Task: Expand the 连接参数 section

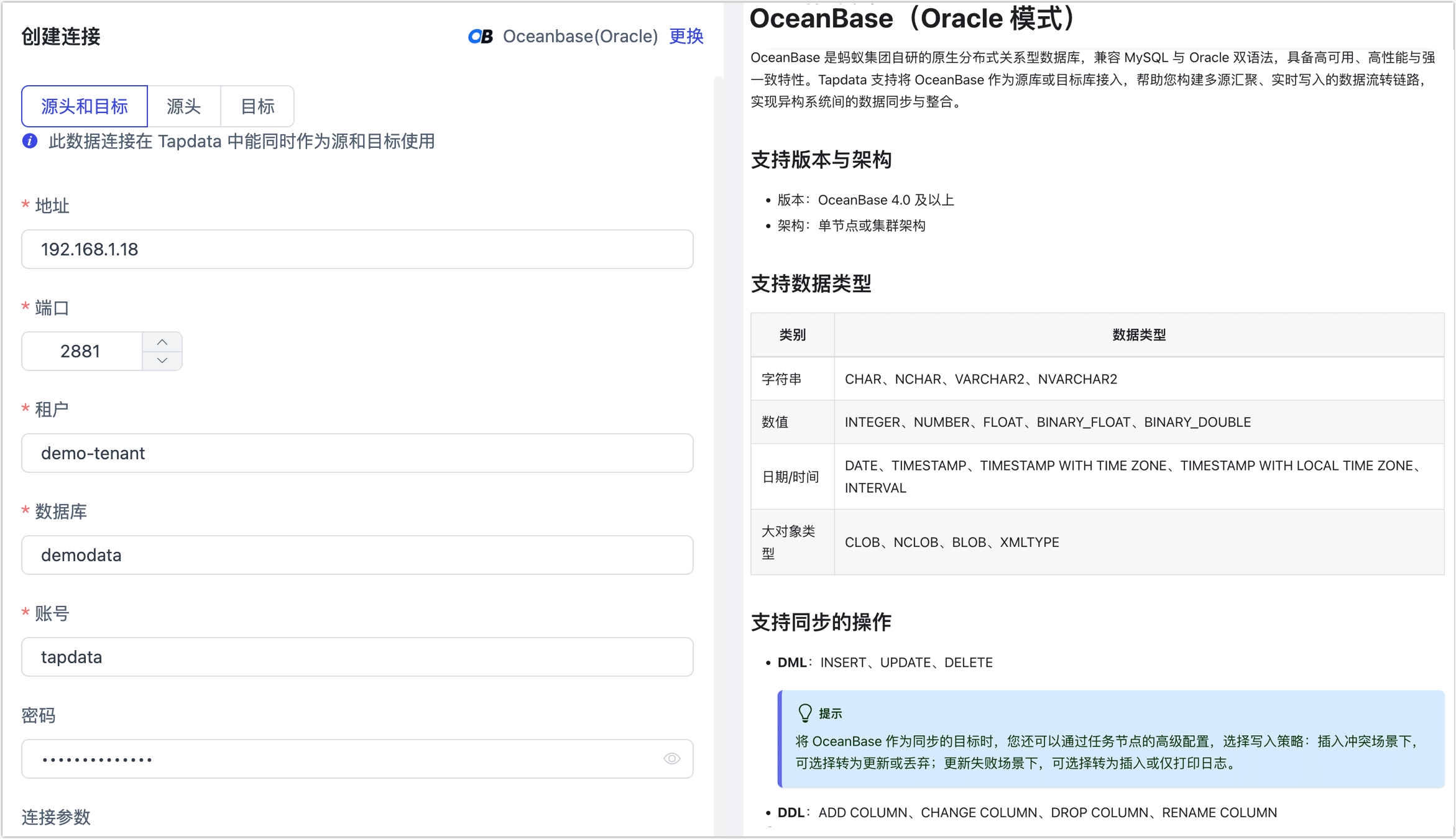Action: coord(55,817)
